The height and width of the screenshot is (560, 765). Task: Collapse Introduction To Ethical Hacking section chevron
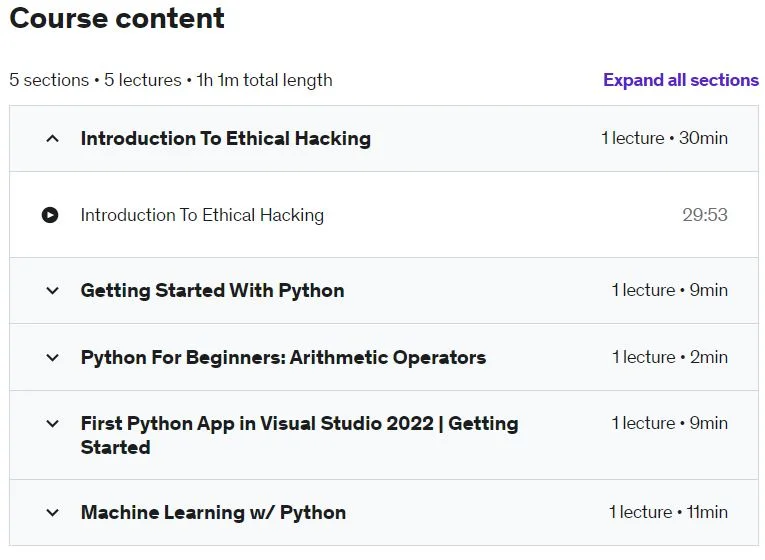(x=52, y=139)
